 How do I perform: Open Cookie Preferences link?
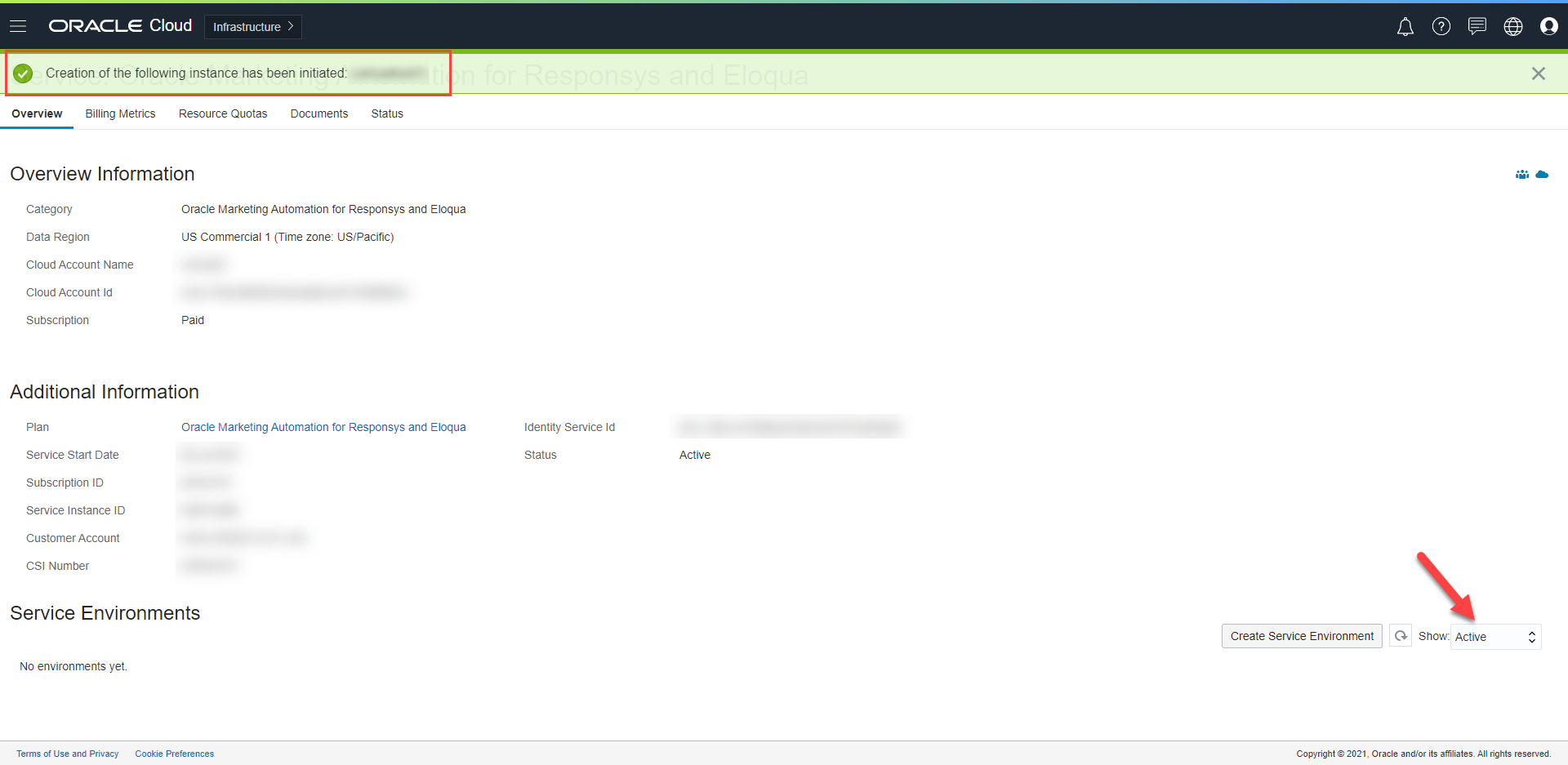[x=175, y=754]
